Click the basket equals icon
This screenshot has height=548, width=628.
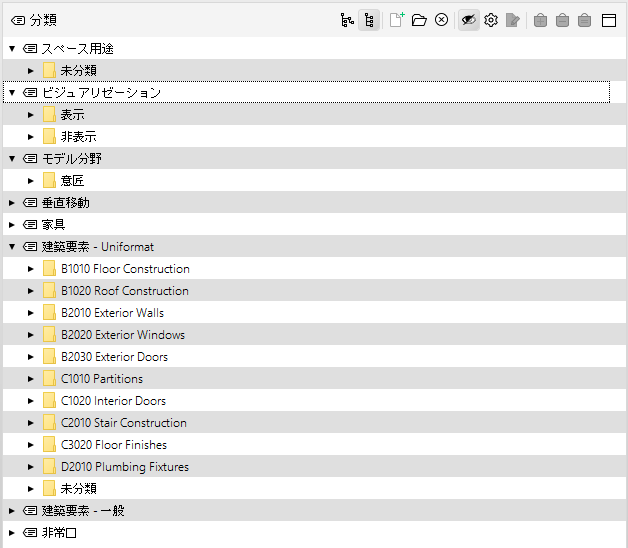584,20
